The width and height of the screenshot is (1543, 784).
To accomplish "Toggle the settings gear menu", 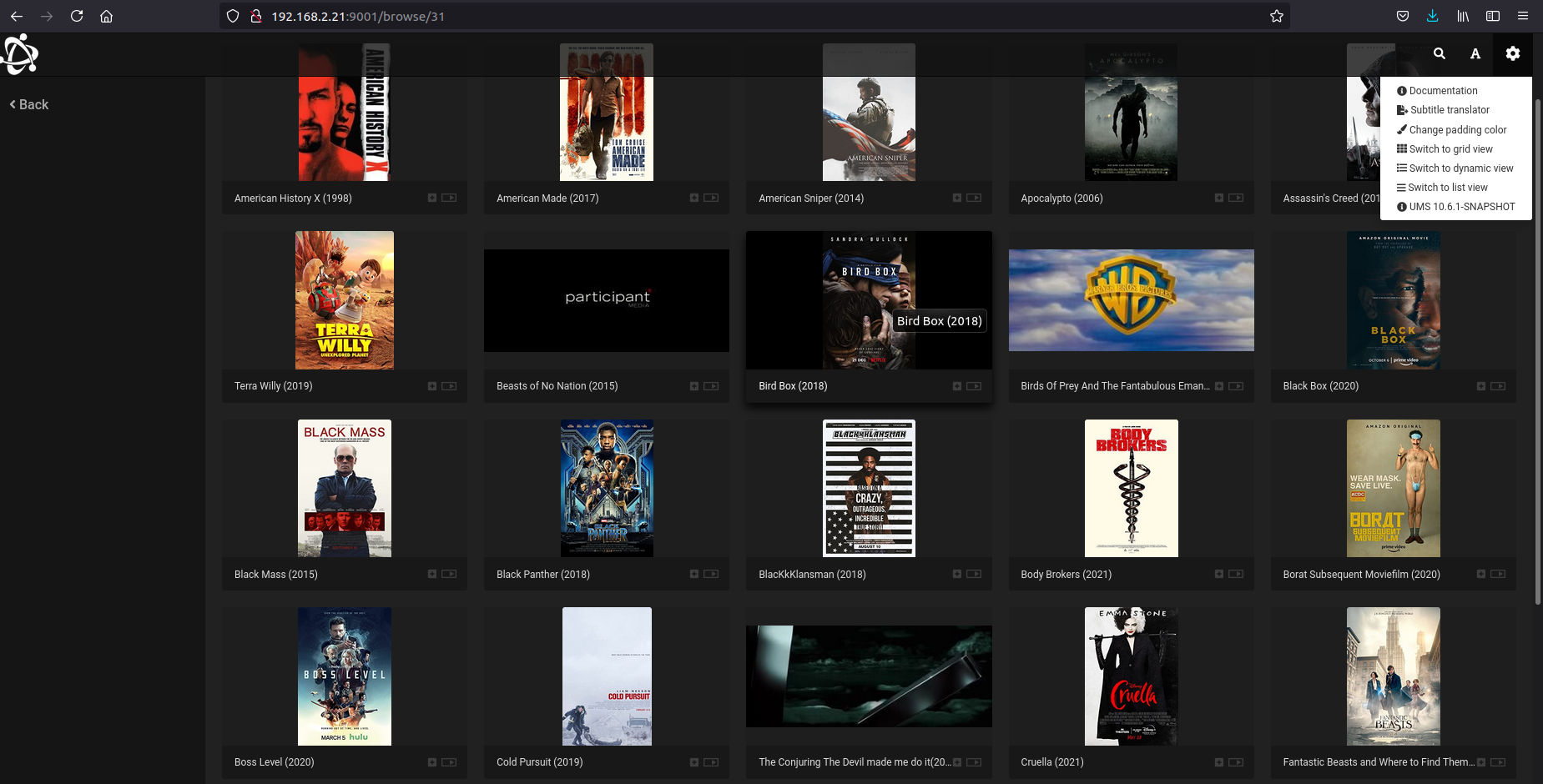I will 1512,53.
